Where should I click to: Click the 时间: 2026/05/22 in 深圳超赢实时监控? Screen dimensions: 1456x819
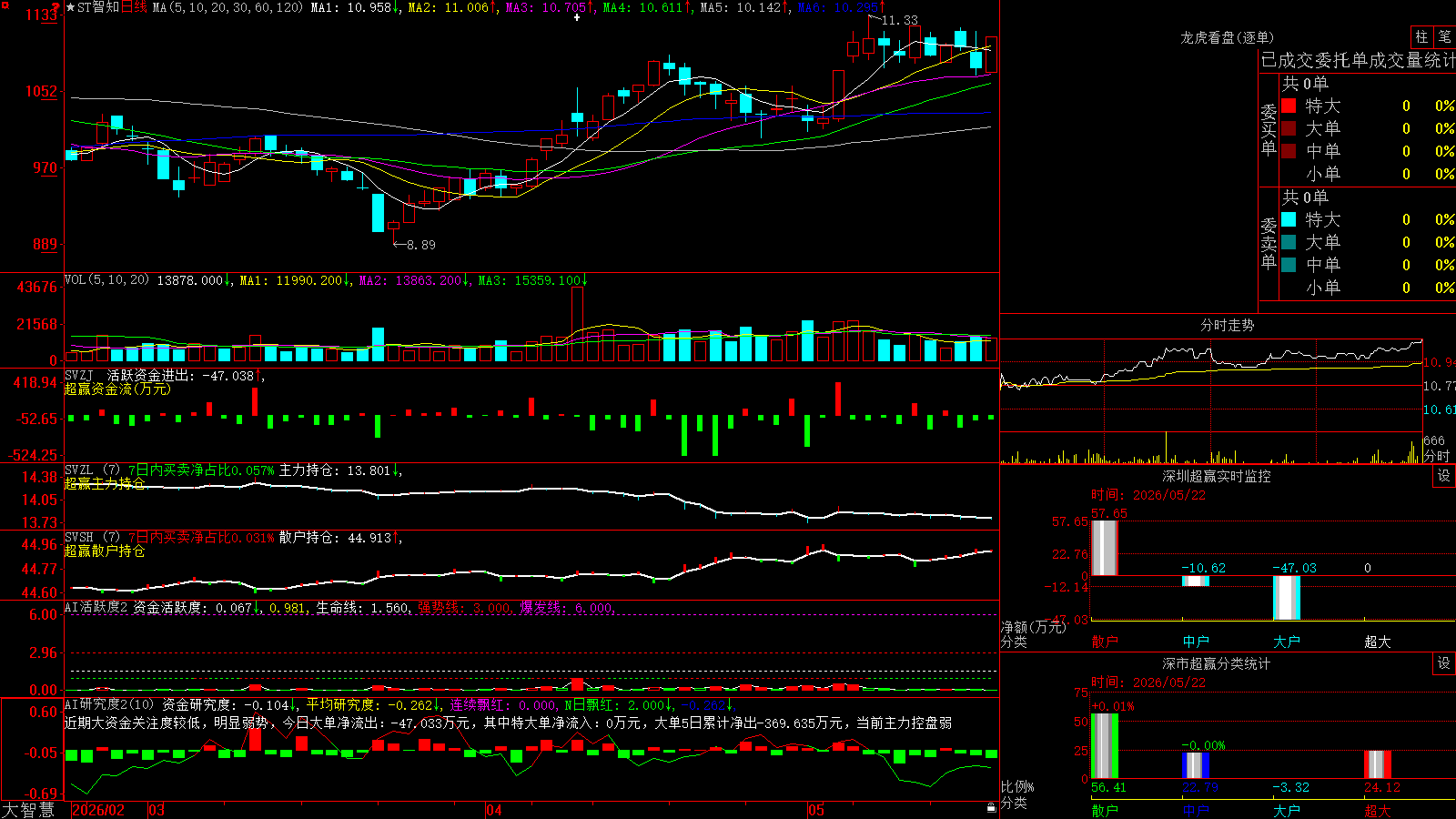[x=1148, y=495]
